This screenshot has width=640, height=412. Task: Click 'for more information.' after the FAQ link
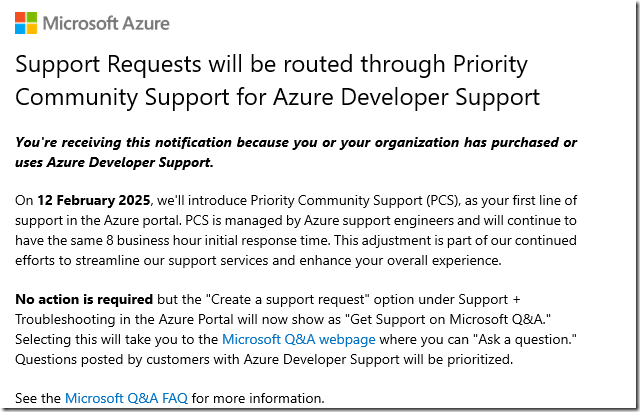click(x=258, y=398)
